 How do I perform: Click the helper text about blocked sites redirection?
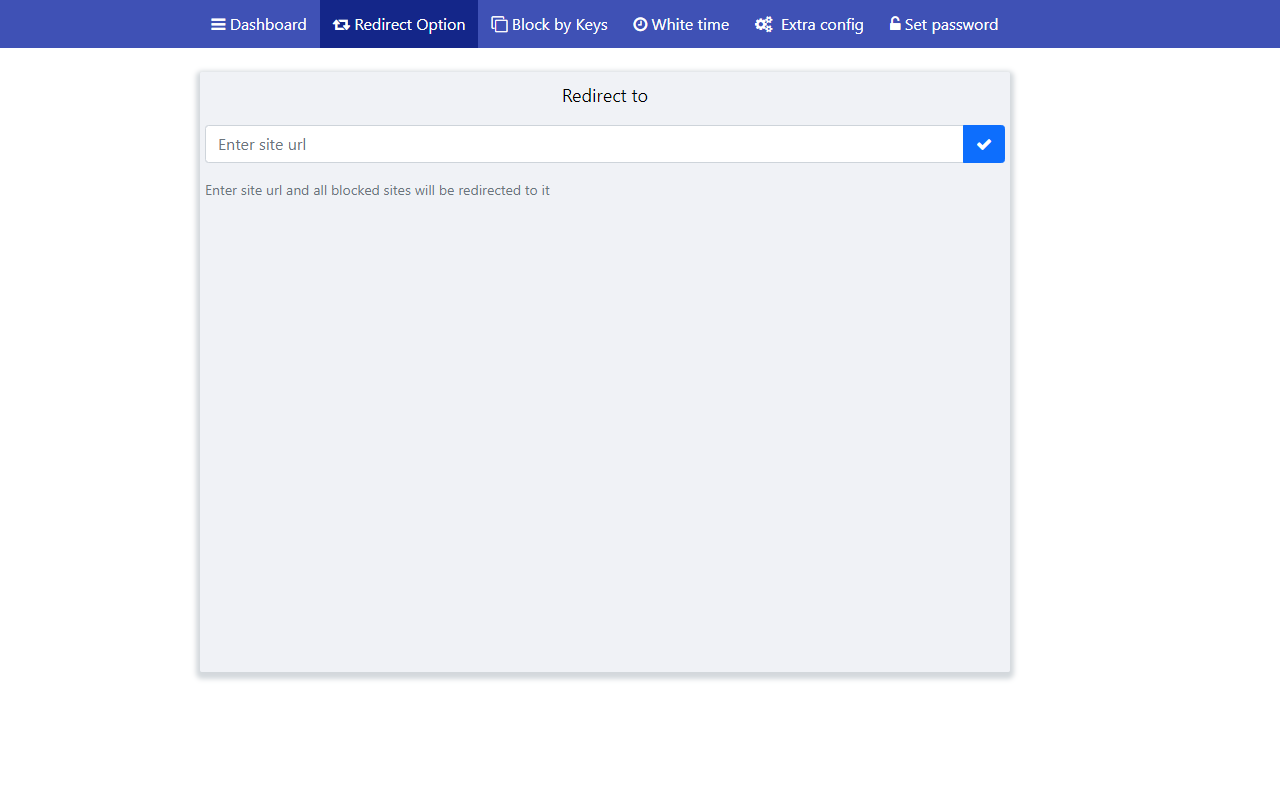click(x=377, y=190)
